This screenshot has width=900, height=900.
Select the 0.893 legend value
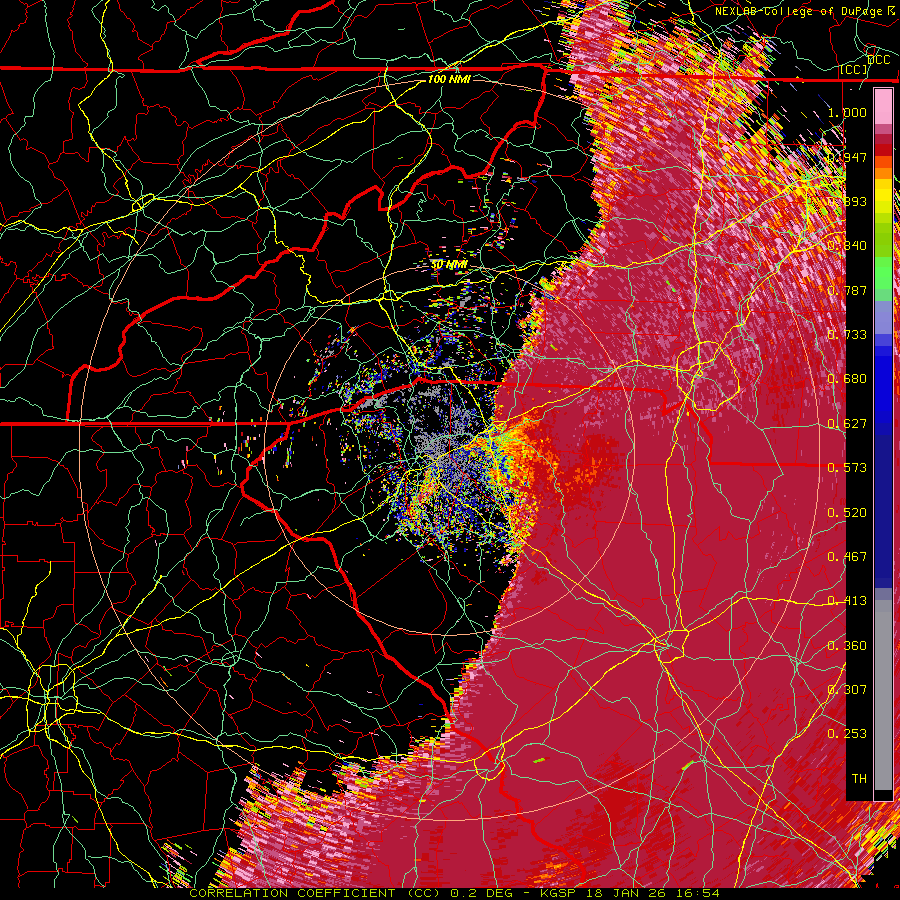[x=847, y=201]
